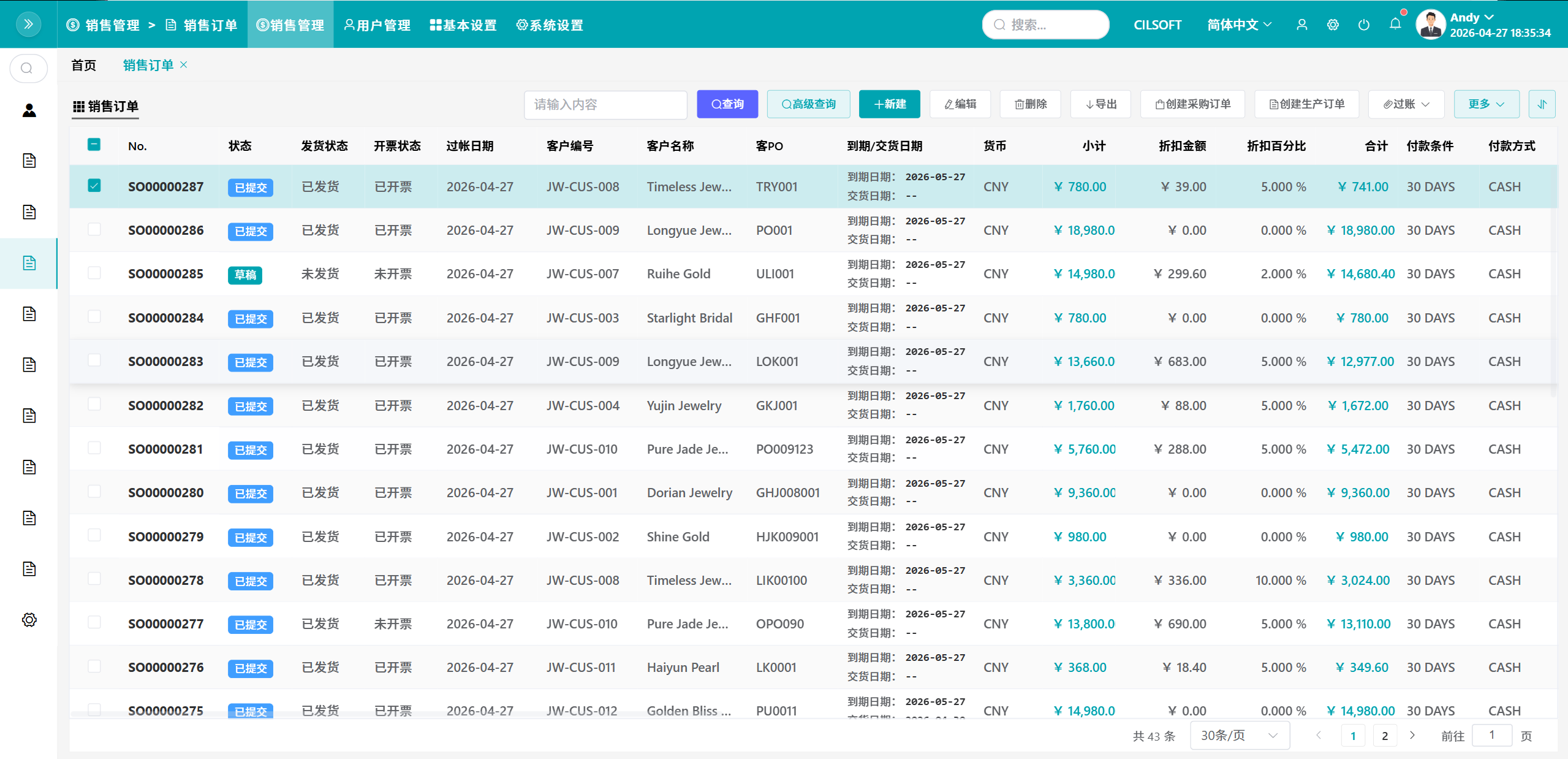
Task: Click the 前往 page number input
Action: 1492,735
